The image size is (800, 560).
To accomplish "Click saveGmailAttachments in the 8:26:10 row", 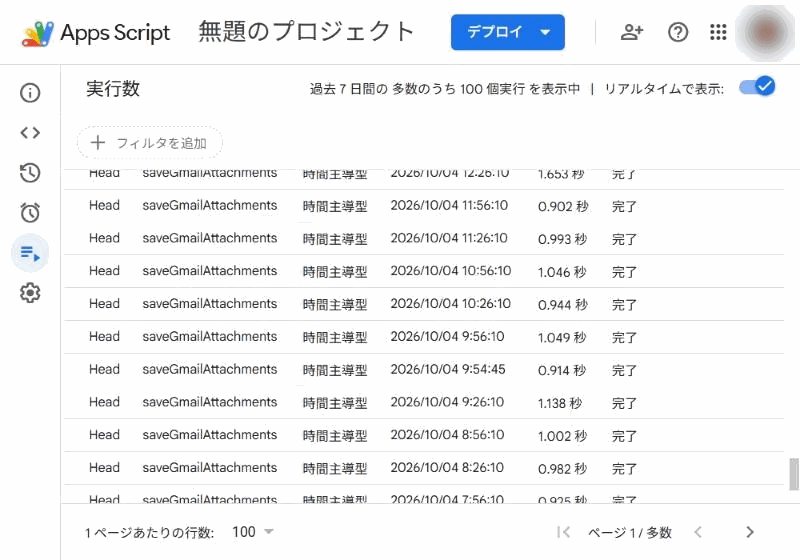I will (210, 468).
